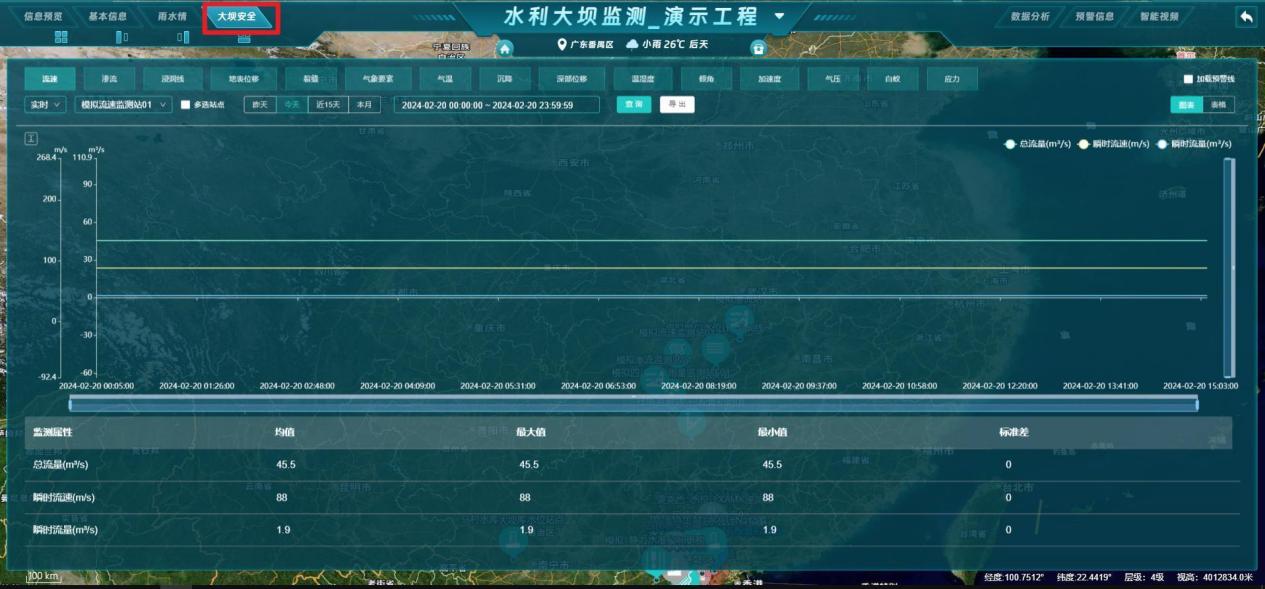The image size is (1265, 589).
Task: Click the back arrow icon at top right
Action: tap(1245, 17)
